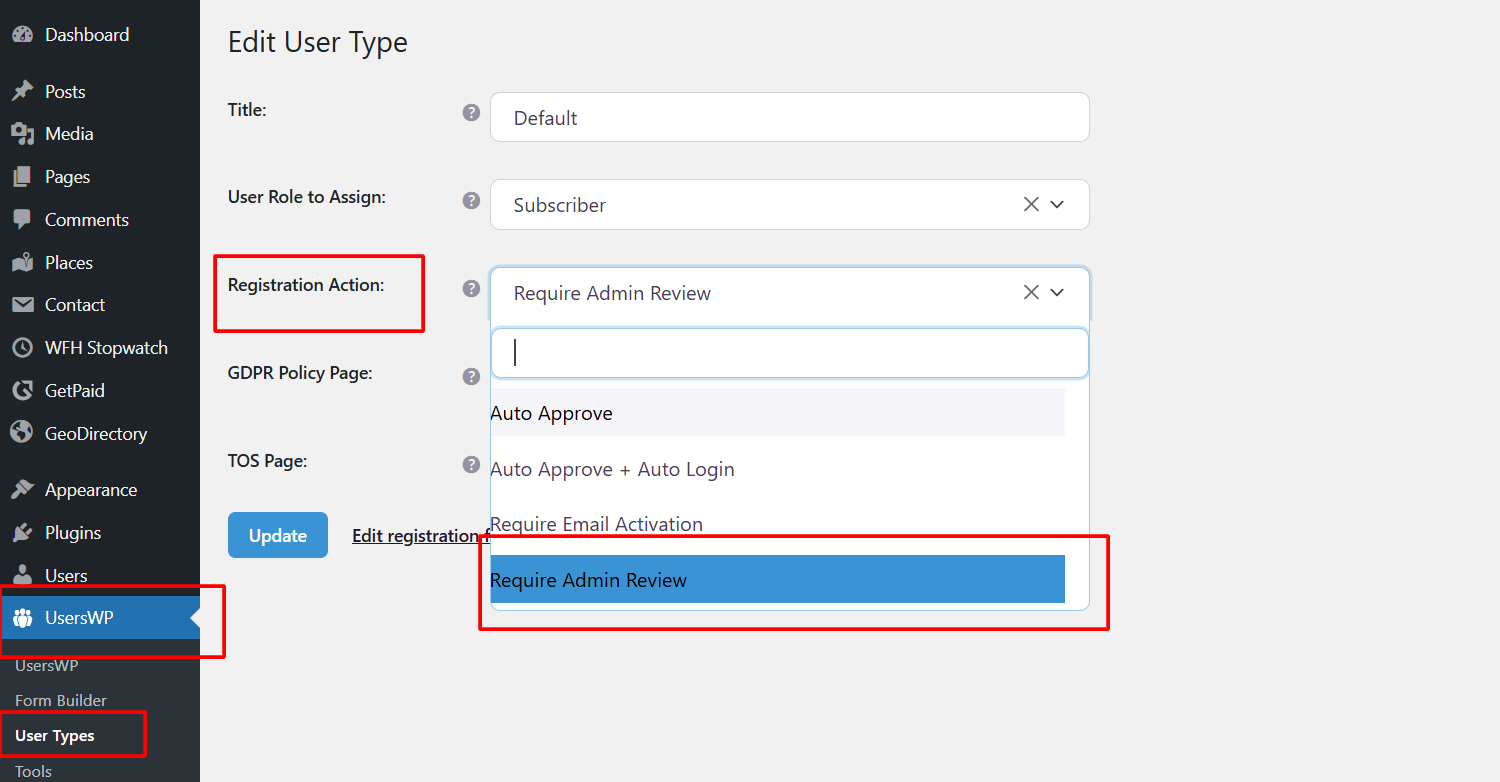Choose Require Email Activation option
Screen dimensions: 1500x782
tap(597, 524)
